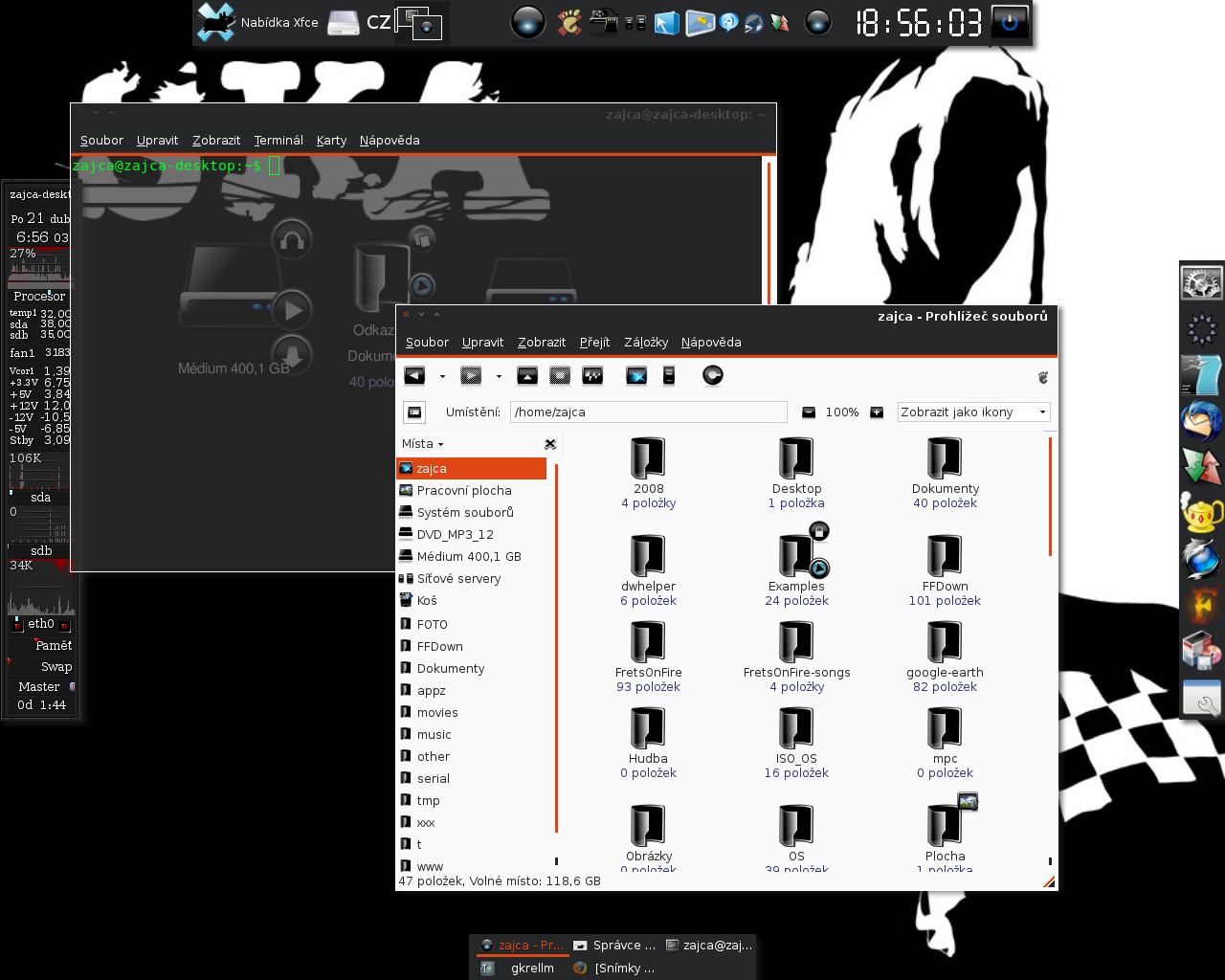Screen dimensions: 1225x980
Task: Go back in the file browser
Action: pos(414,376)
